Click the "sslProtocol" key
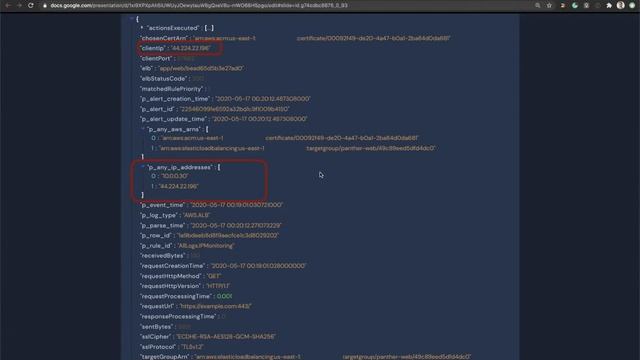 158,347
